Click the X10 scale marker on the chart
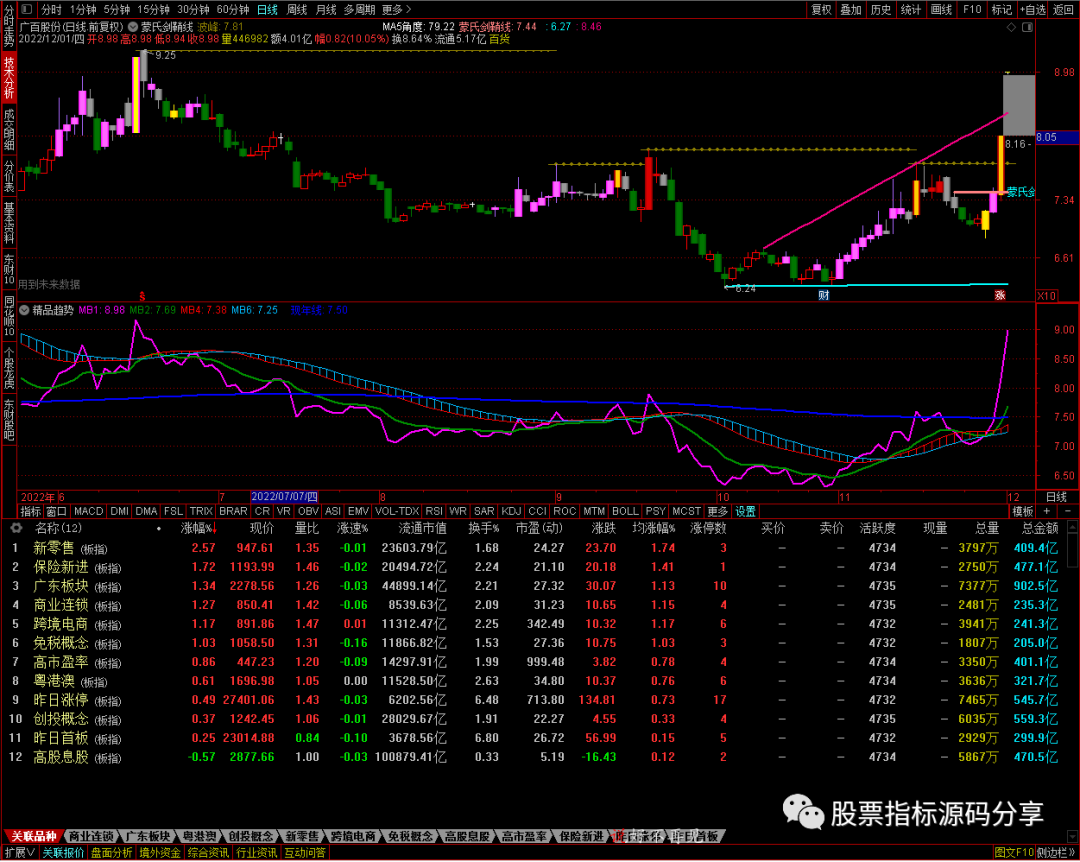Image resolution: width=1080 pixels, height=862 pixels. (x=1046, y=296)
